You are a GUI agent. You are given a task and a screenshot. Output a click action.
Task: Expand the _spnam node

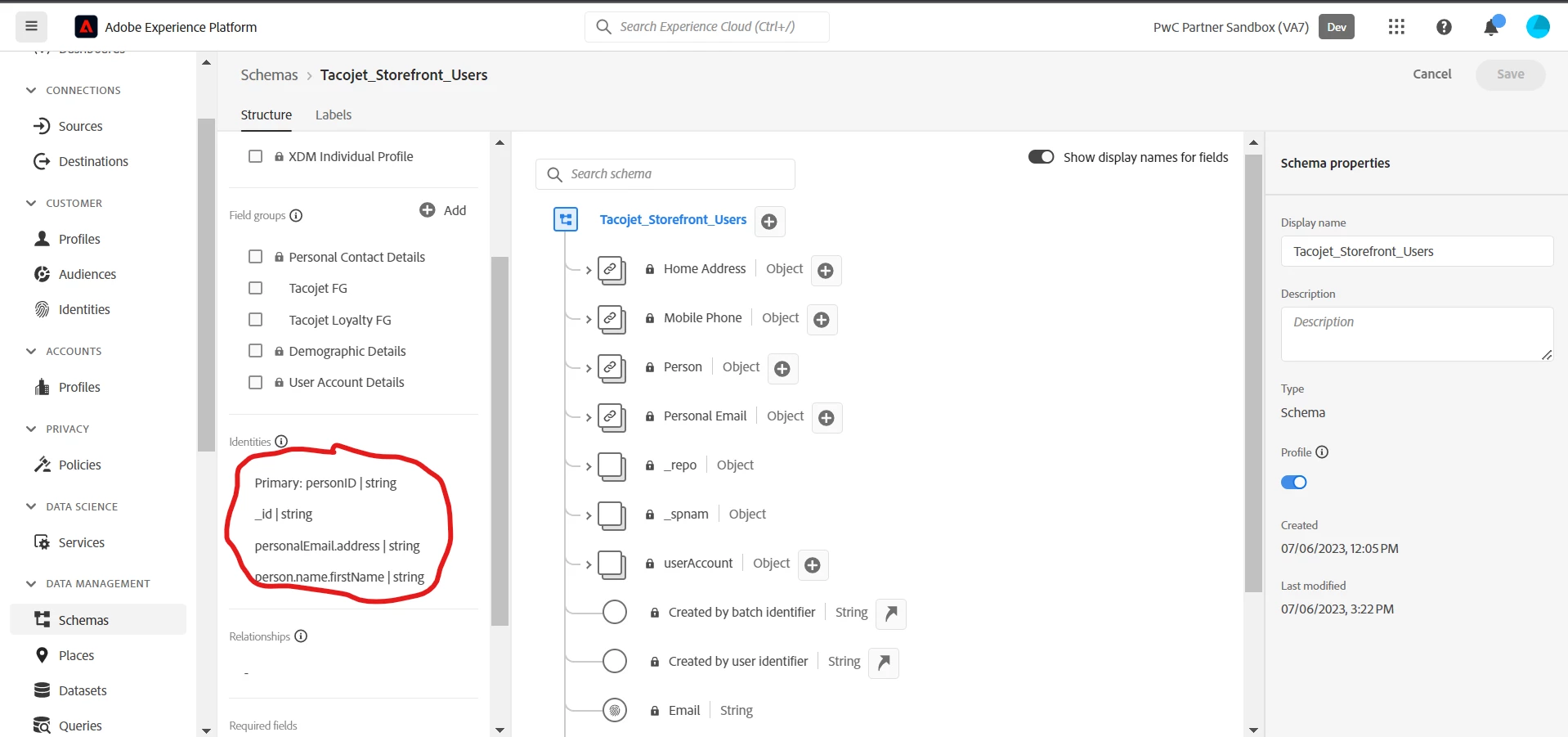click(x=589, y=516)
